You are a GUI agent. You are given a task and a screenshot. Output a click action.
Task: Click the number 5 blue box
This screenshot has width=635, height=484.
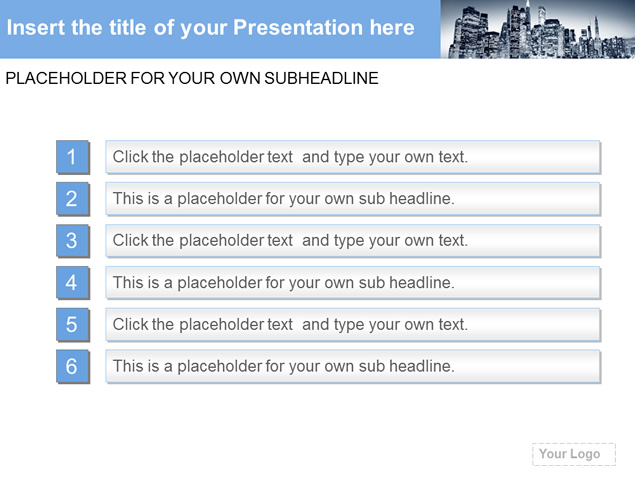pos(72,324)
